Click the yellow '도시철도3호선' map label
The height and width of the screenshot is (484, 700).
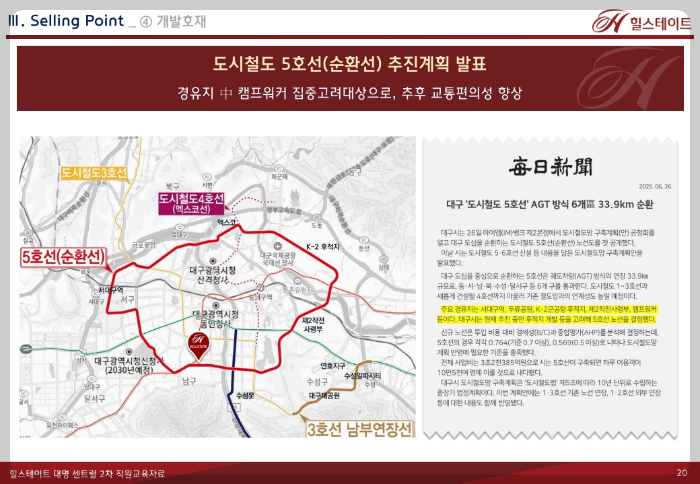(94, 173)
